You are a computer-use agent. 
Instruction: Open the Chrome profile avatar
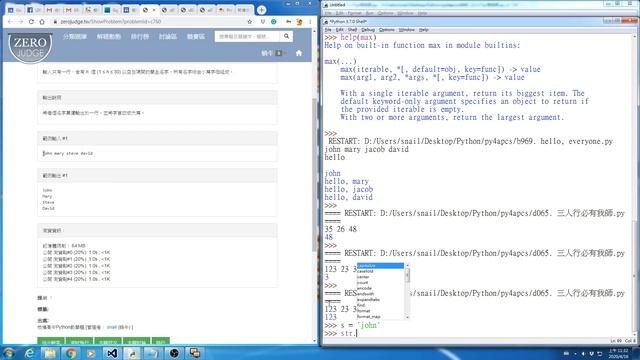pyautogui.click(x=299, y=22)
